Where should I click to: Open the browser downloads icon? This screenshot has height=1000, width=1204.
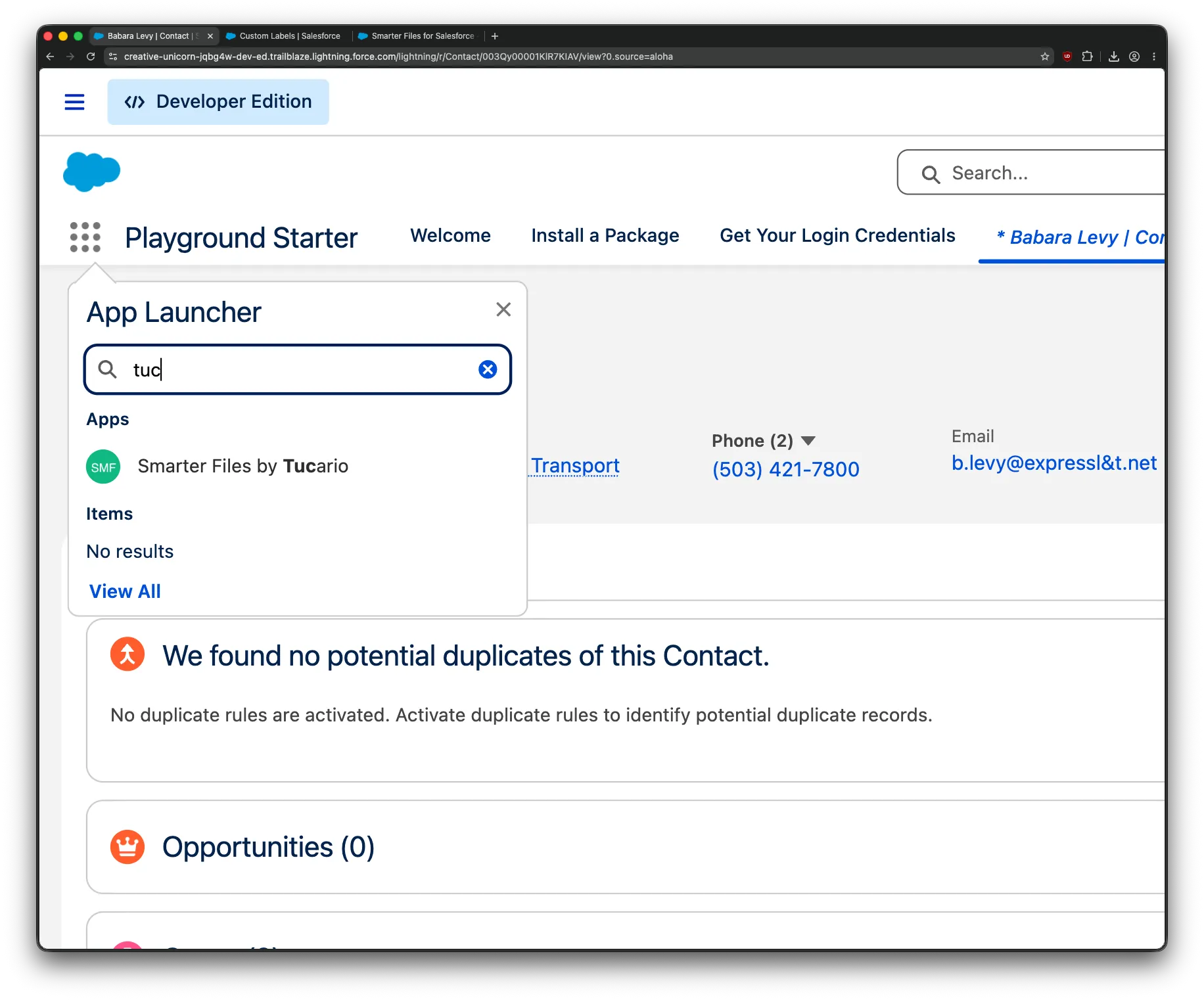(1114, 57)
